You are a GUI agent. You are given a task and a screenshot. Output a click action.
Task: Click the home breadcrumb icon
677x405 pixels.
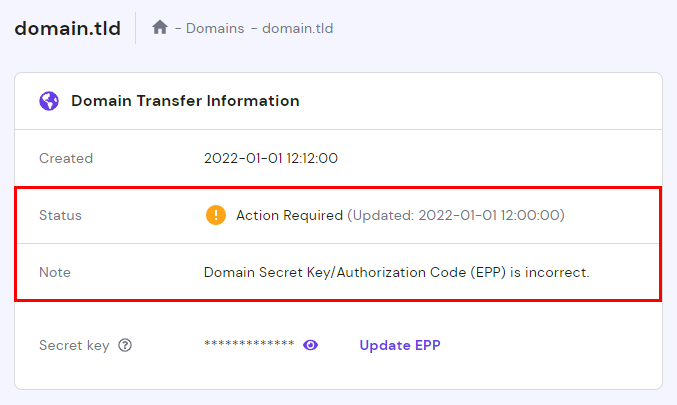160,28
